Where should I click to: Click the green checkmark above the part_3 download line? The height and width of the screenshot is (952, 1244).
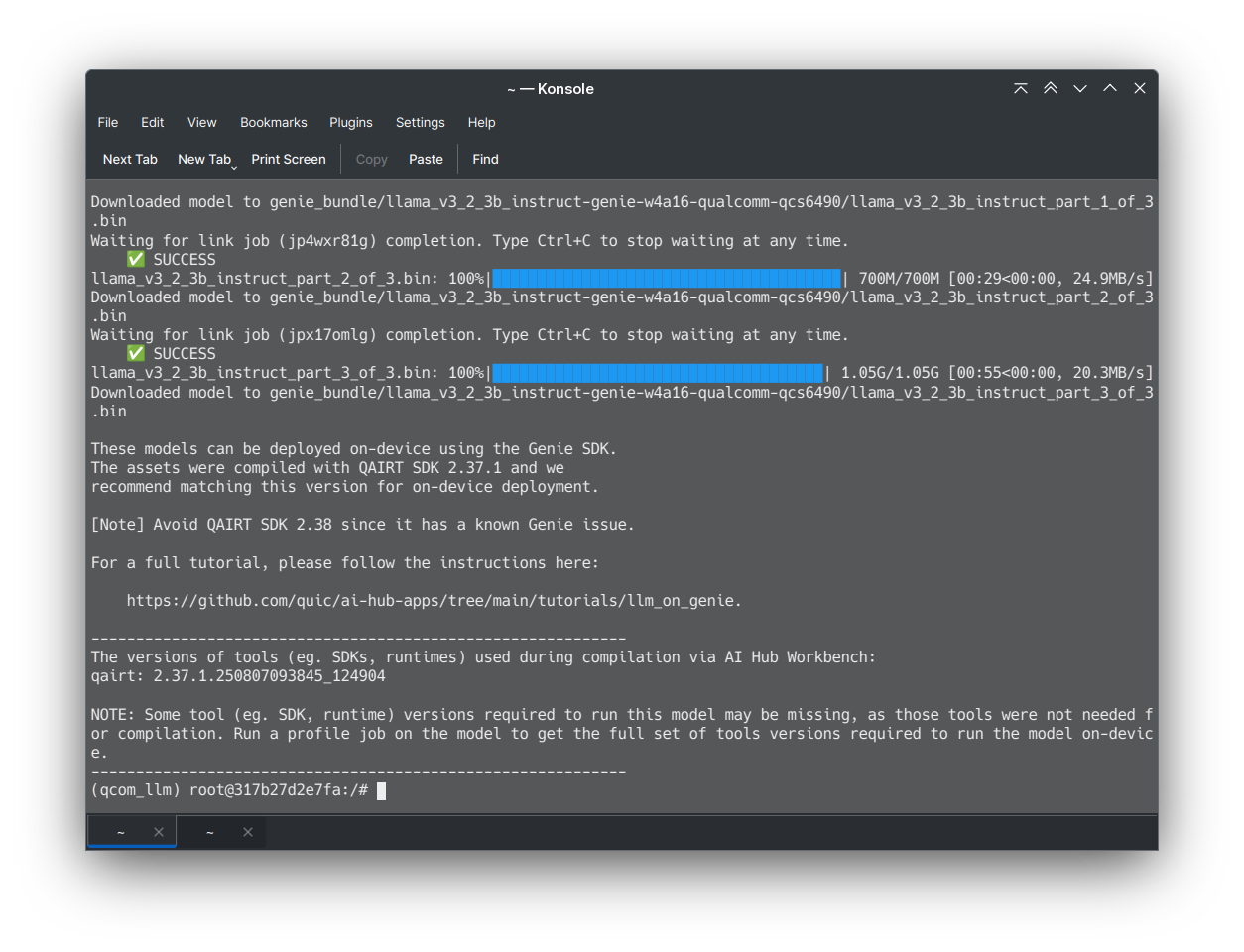coord(136,353)
